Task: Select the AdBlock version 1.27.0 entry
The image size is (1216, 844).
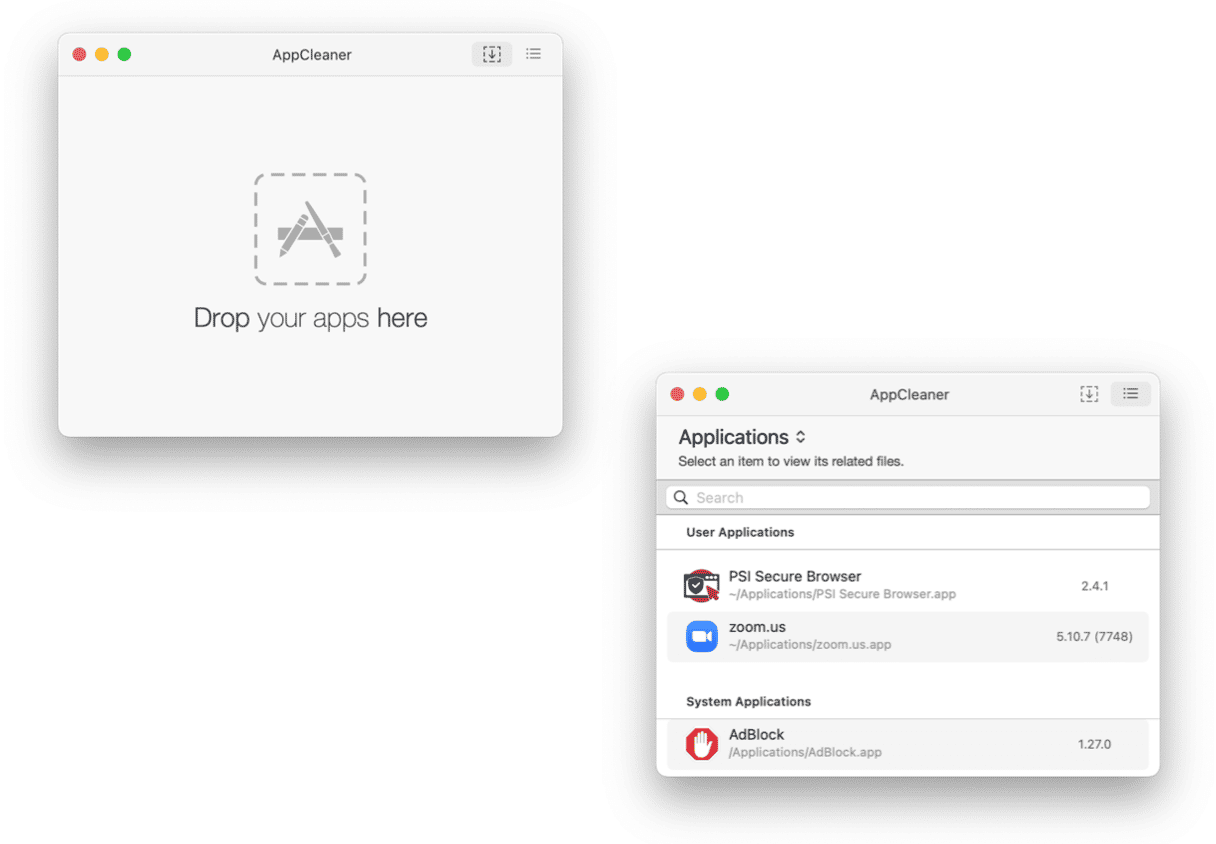Action: point(1094,744)
